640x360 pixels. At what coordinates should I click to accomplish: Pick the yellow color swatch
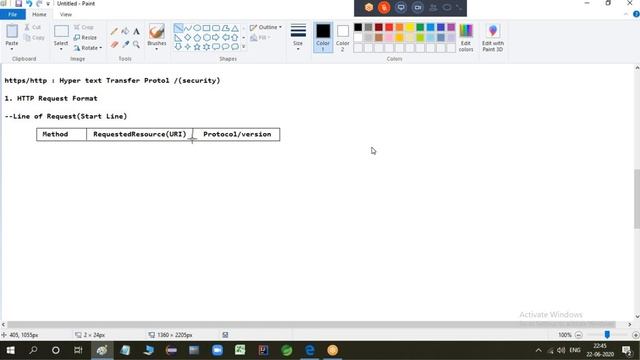[410, 27]
